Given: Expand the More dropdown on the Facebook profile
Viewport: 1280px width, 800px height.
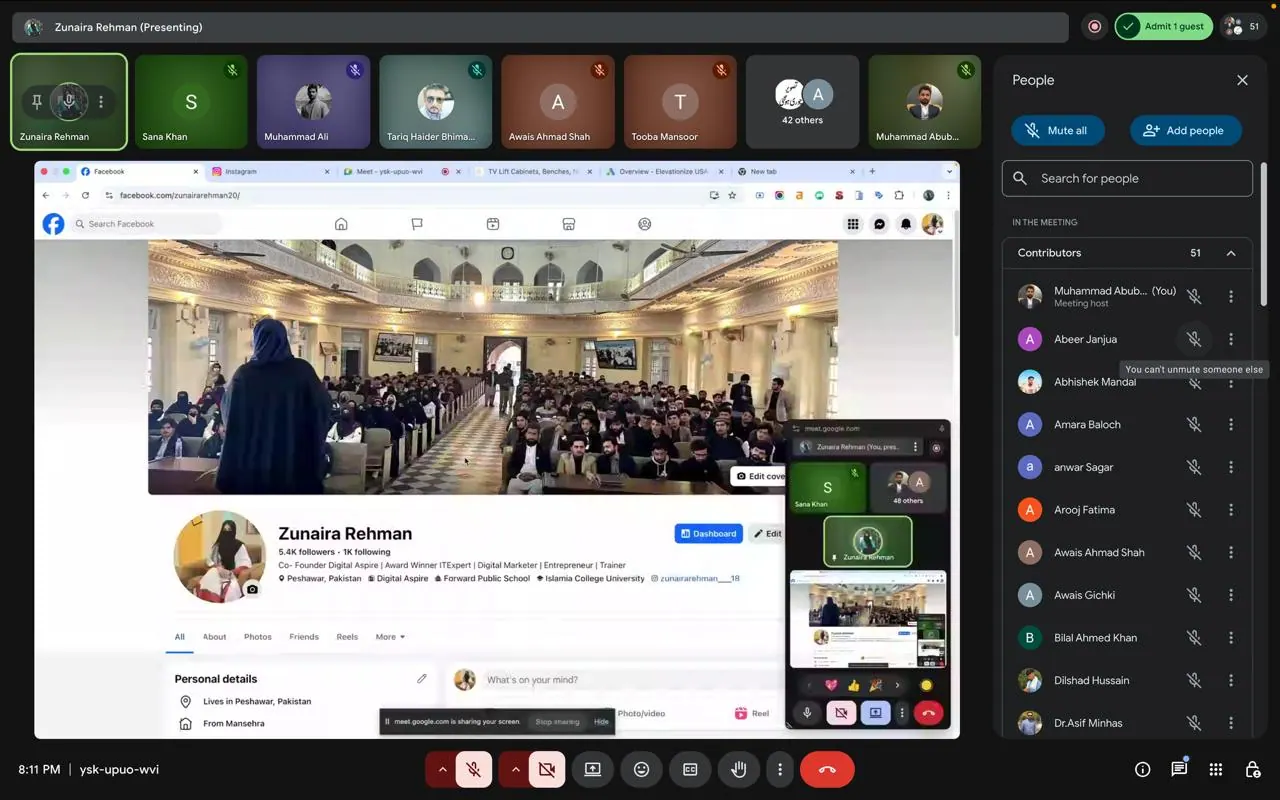Looking at the screenshot, I should coord(390,637).
